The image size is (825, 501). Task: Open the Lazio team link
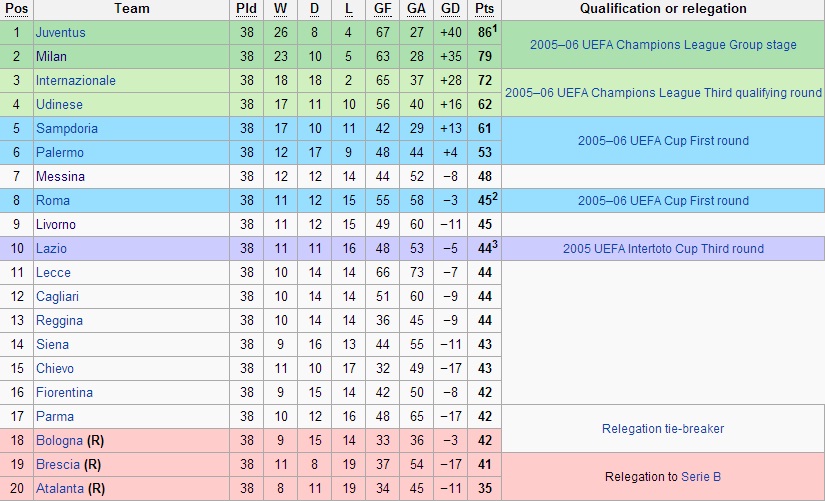pos(51,248)
